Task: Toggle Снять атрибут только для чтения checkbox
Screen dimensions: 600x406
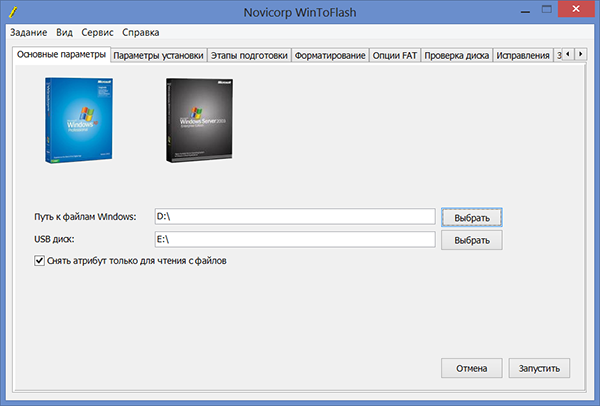Action: coord(39,261)
